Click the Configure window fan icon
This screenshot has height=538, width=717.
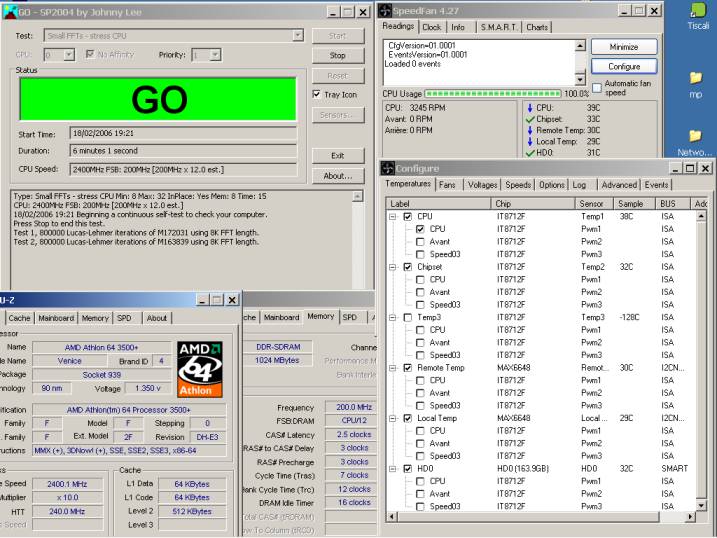[387, 168]
